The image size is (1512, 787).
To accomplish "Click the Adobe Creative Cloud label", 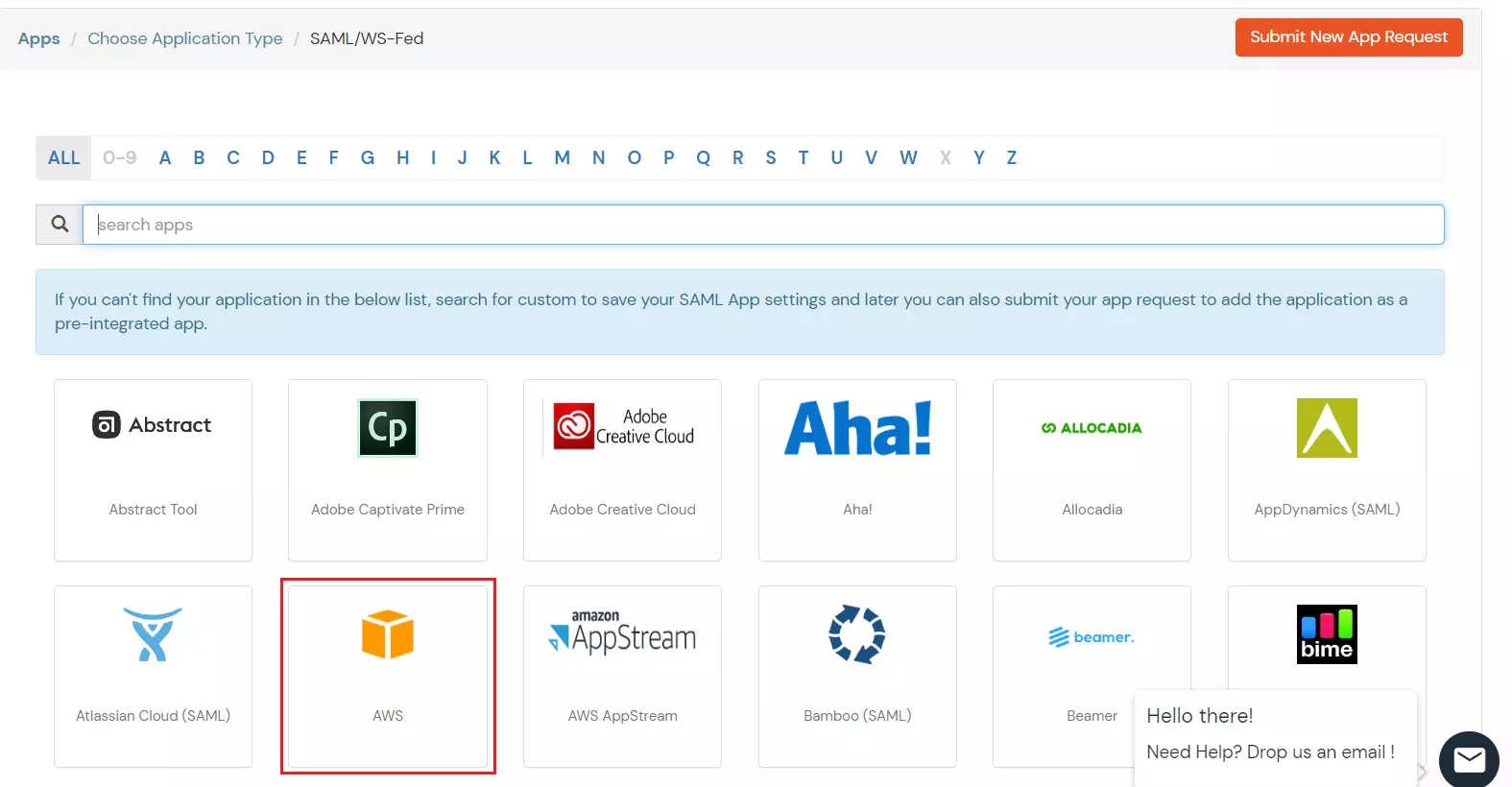I will [622, 510].
